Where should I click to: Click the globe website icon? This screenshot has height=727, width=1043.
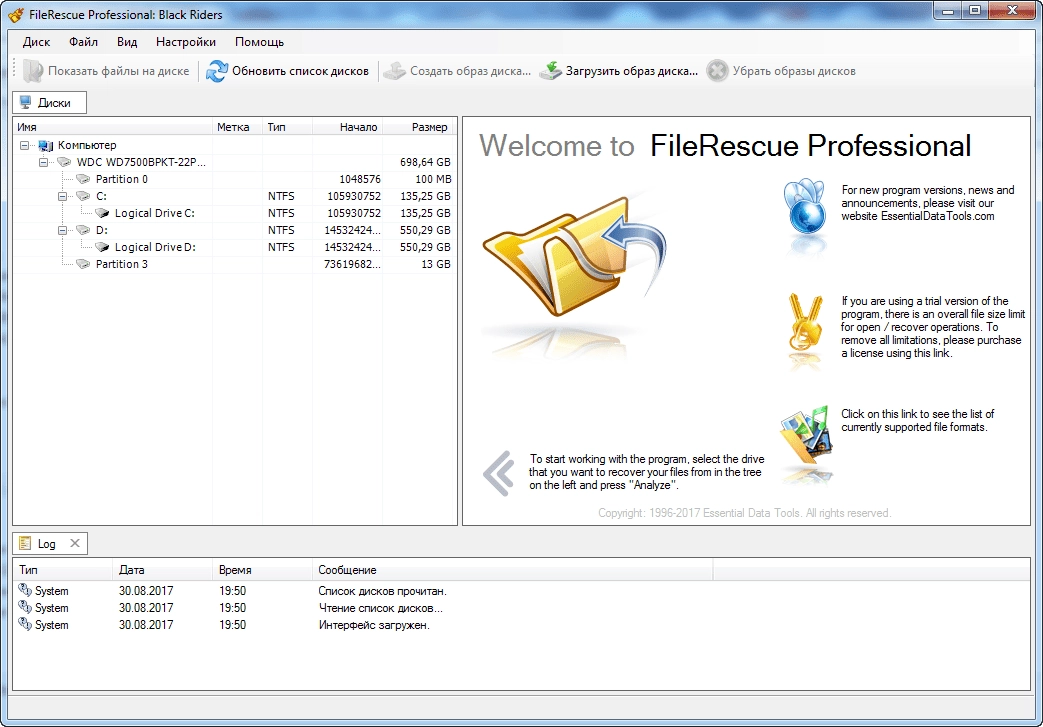805,206
